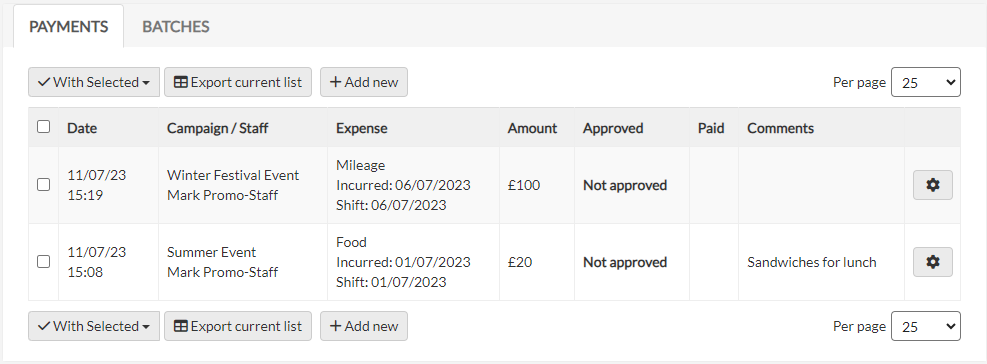Select the Payments tab
Image resolution: width=987 pixels, height=364 pixels.
69,26
